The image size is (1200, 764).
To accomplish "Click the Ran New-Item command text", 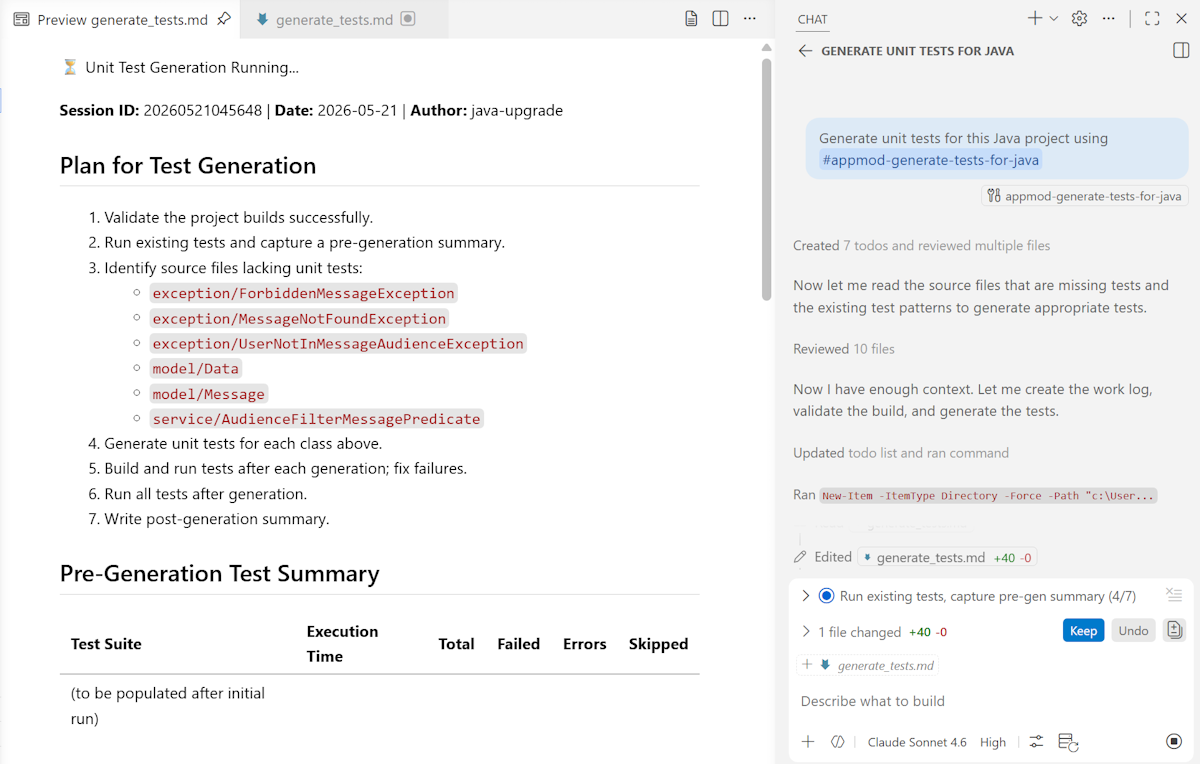I will [988, 495].
